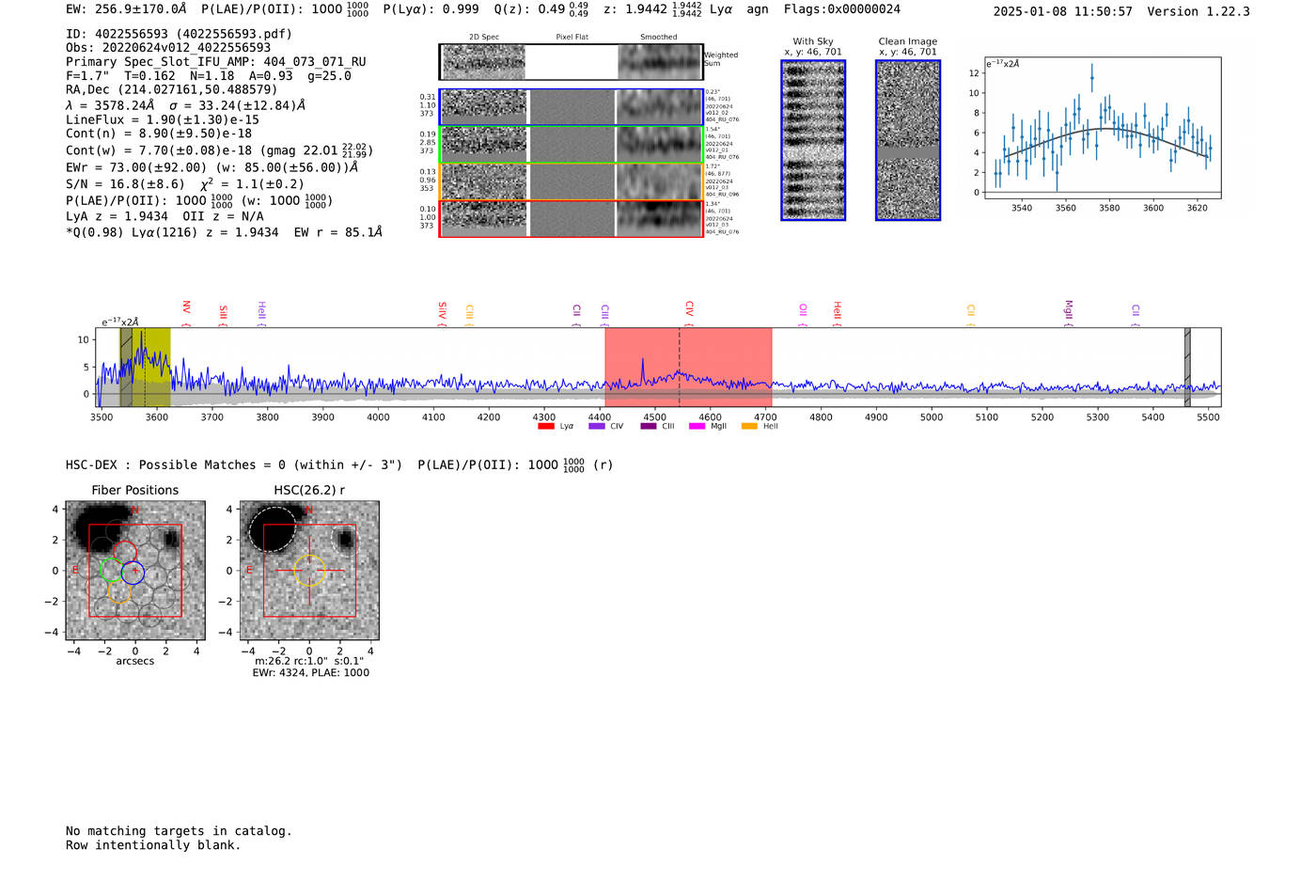The width and height of the screenshot is (1316, 896).
Task: Click the dark purple CIII legend swatch
Action: (649, 427)
